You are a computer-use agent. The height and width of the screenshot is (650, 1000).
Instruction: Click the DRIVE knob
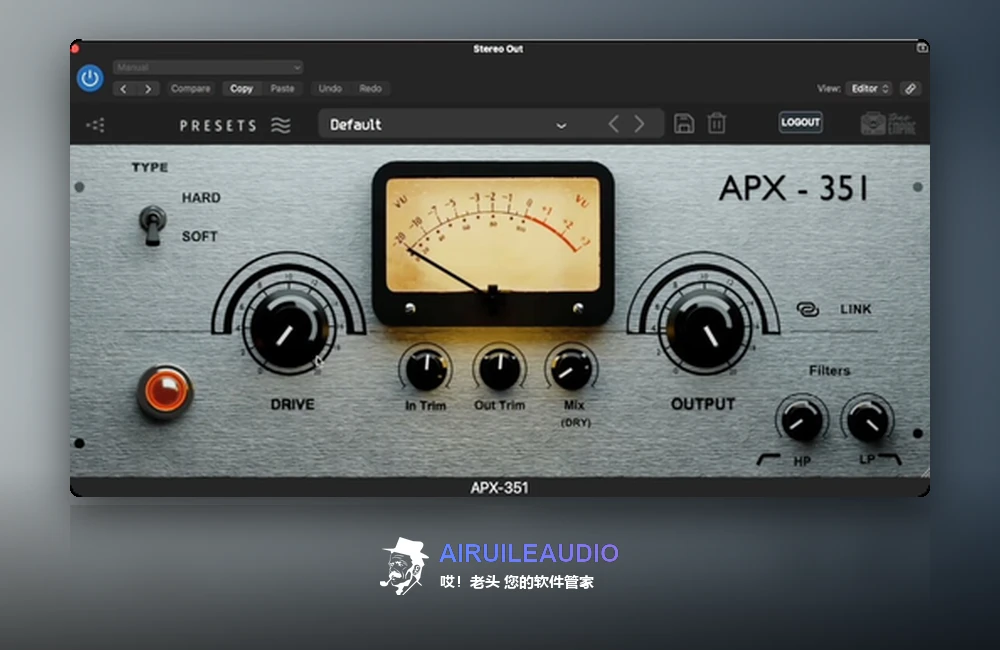[x=288, y=330]
